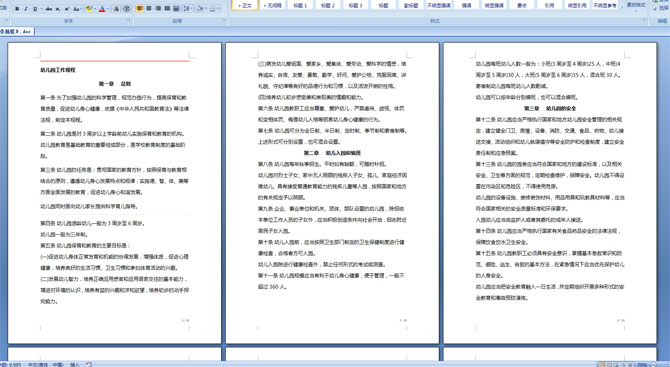Click the character shading A icon
The height and width of the screenshot is (367, 670).
click(x=116, y=9)
